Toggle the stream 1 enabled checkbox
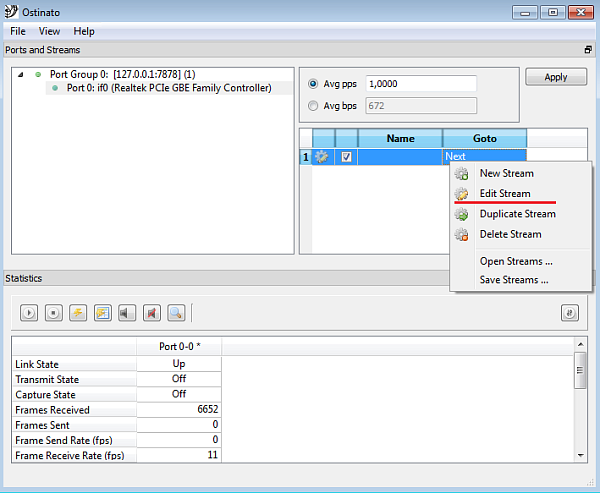Viewport: 600px width, 493px height. coord(346,157)
